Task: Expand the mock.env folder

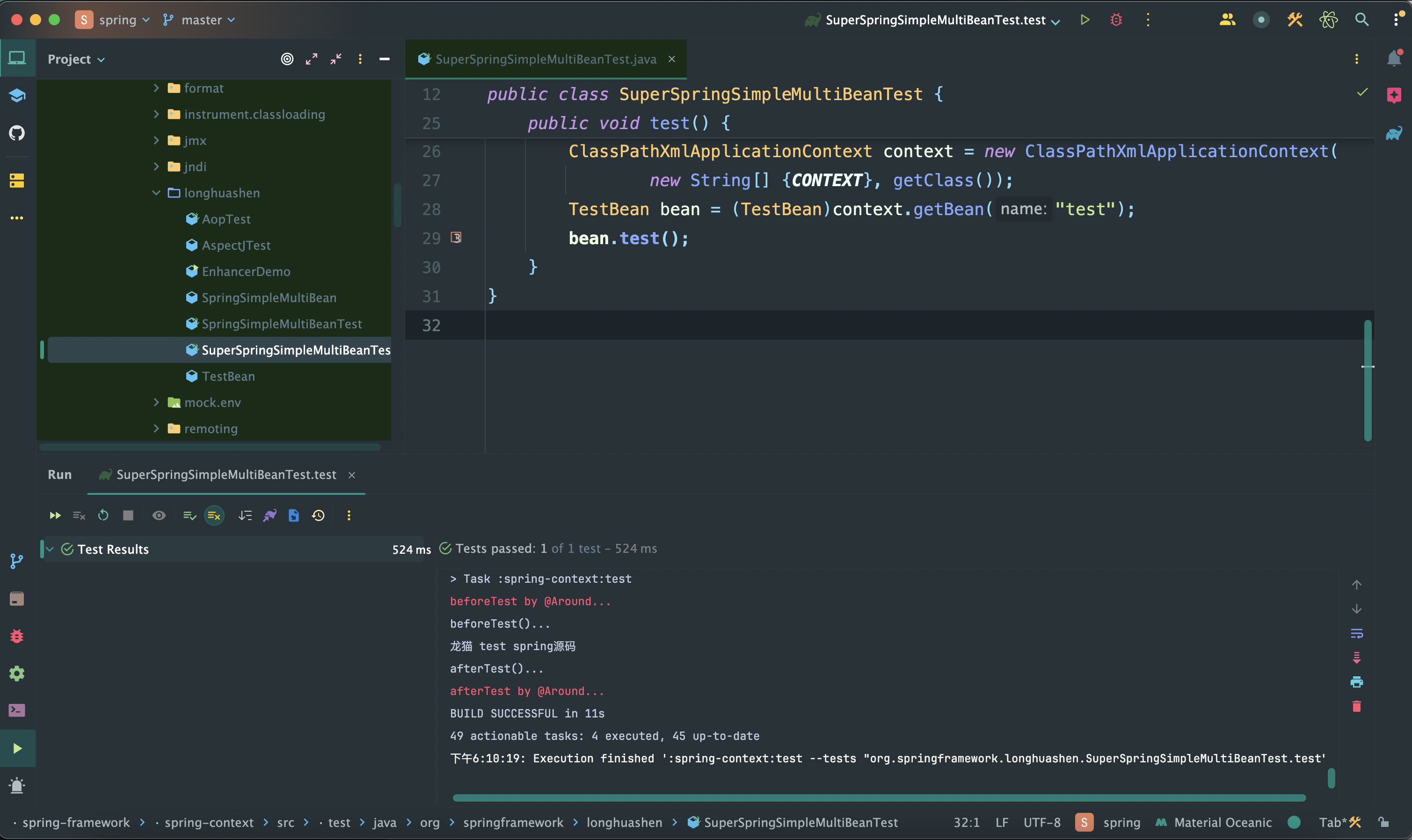Action: [157, 402]
